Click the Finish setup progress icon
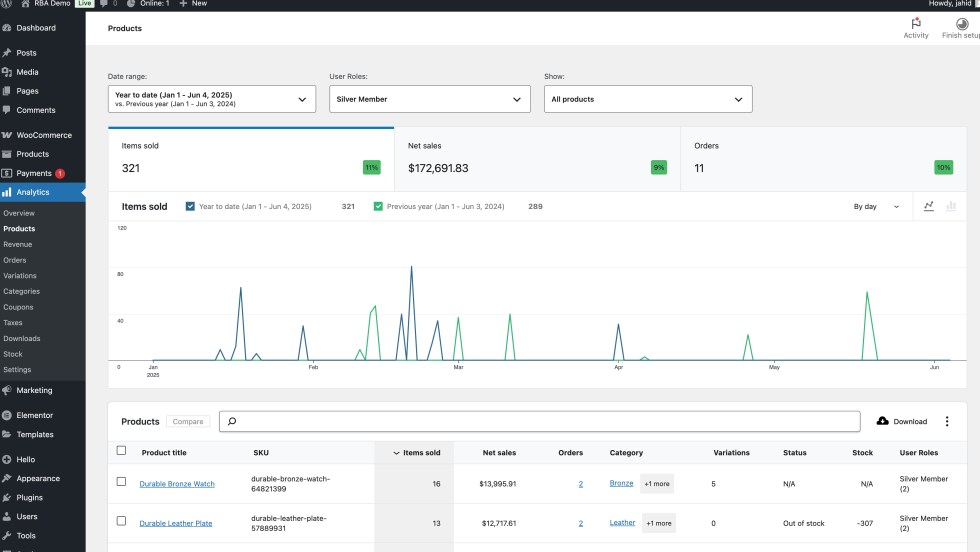 tap(961, 23)
